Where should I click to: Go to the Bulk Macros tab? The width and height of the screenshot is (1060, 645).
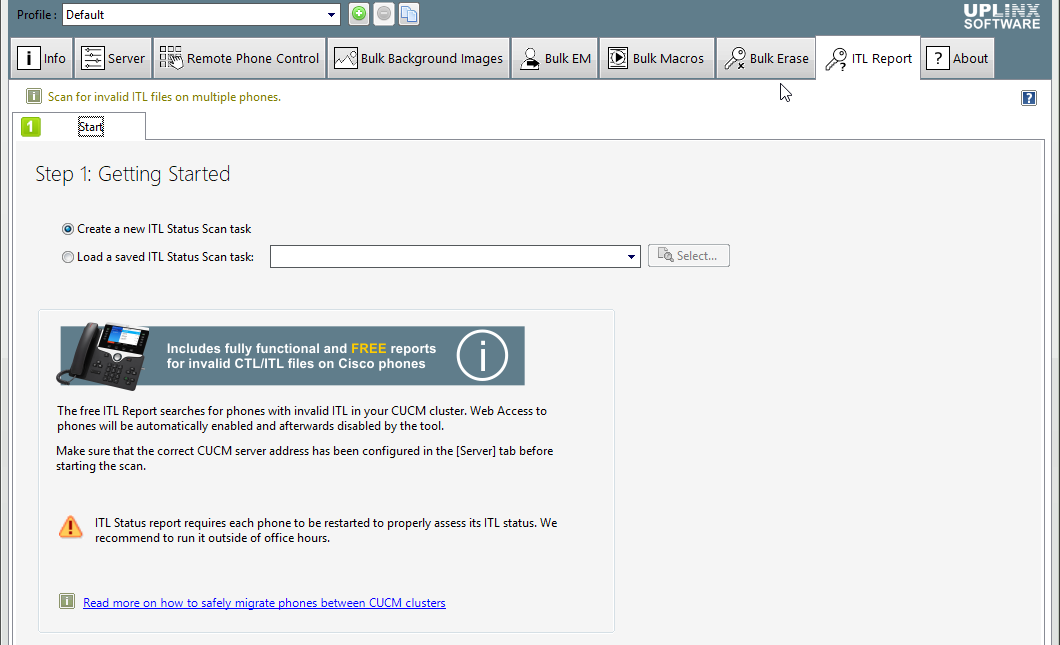point(656,59)
